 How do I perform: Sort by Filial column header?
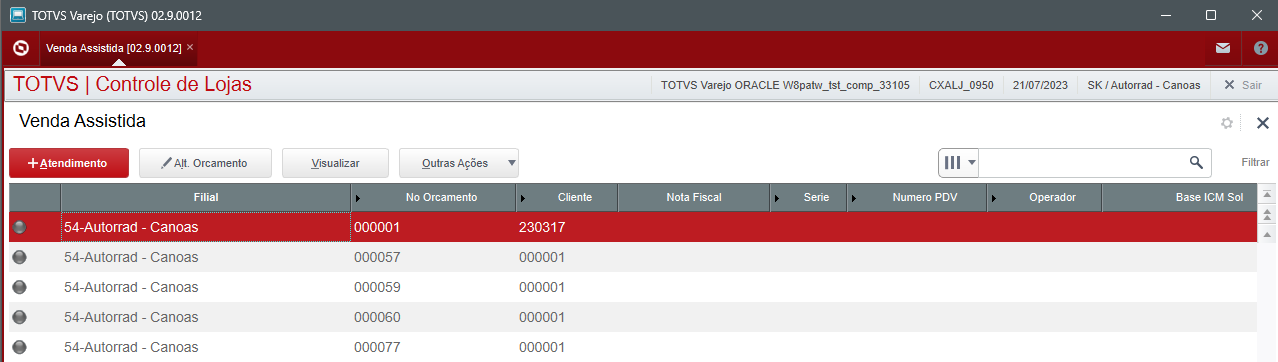[x=206, y=198]
